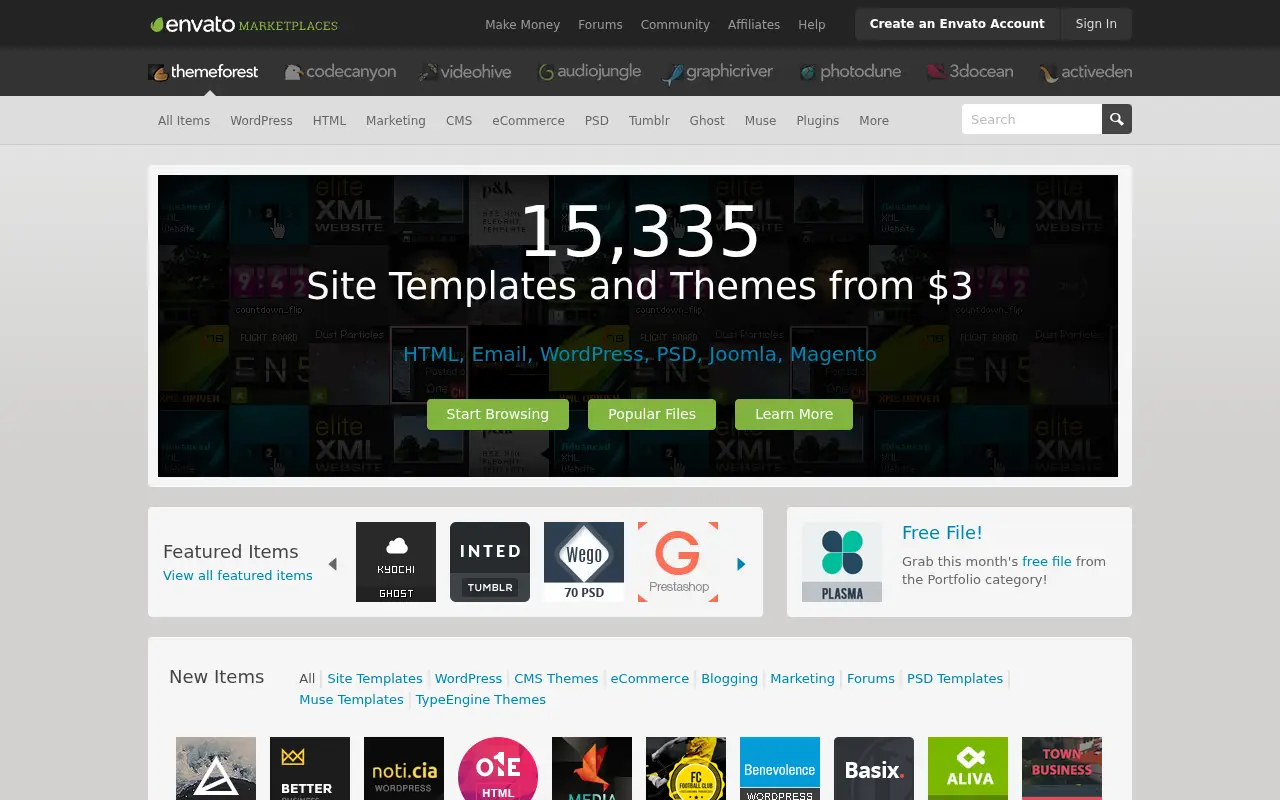
Task: Open the Prestashop G featured item
Action: click(678, 562)
